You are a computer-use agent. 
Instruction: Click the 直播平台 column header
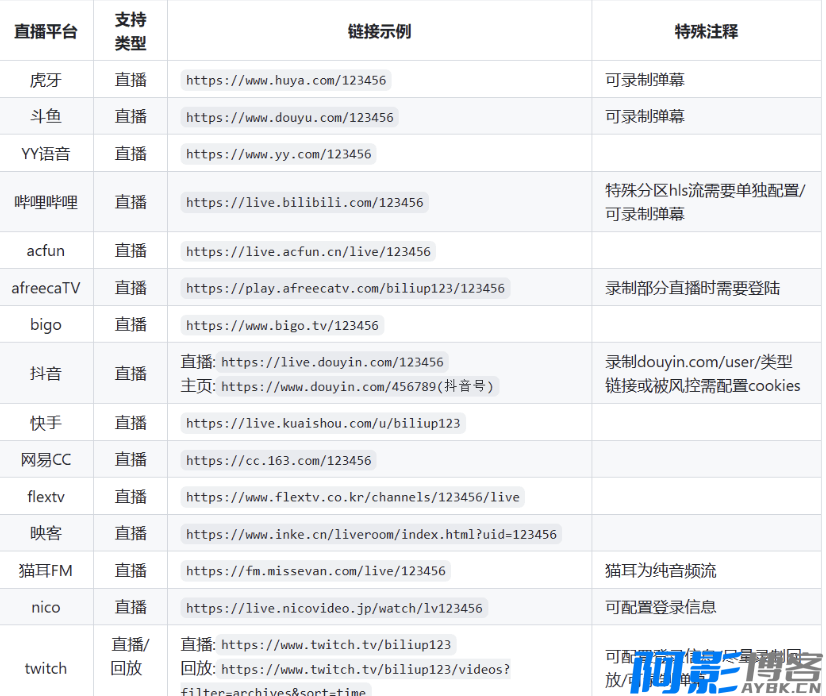pyautogui.click(x=46, y=31)
